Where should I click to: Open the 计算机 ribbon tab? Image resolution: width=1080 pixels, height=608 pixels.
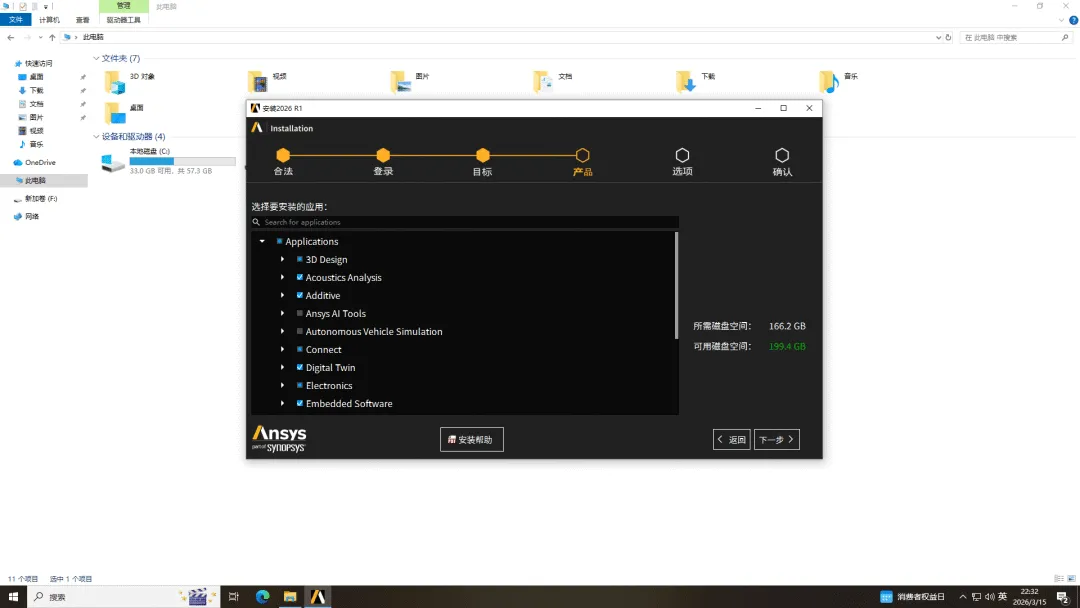pyautogui.click(x=49, y=20)
